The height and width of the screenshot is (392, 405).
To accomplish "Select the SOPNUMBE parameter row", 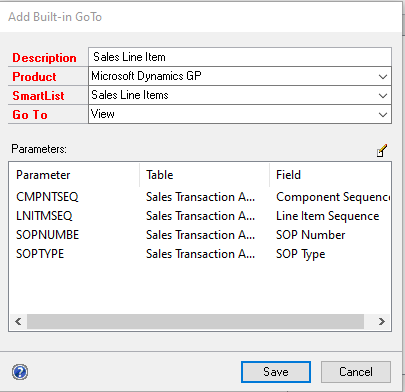I will tap(200, 235).
